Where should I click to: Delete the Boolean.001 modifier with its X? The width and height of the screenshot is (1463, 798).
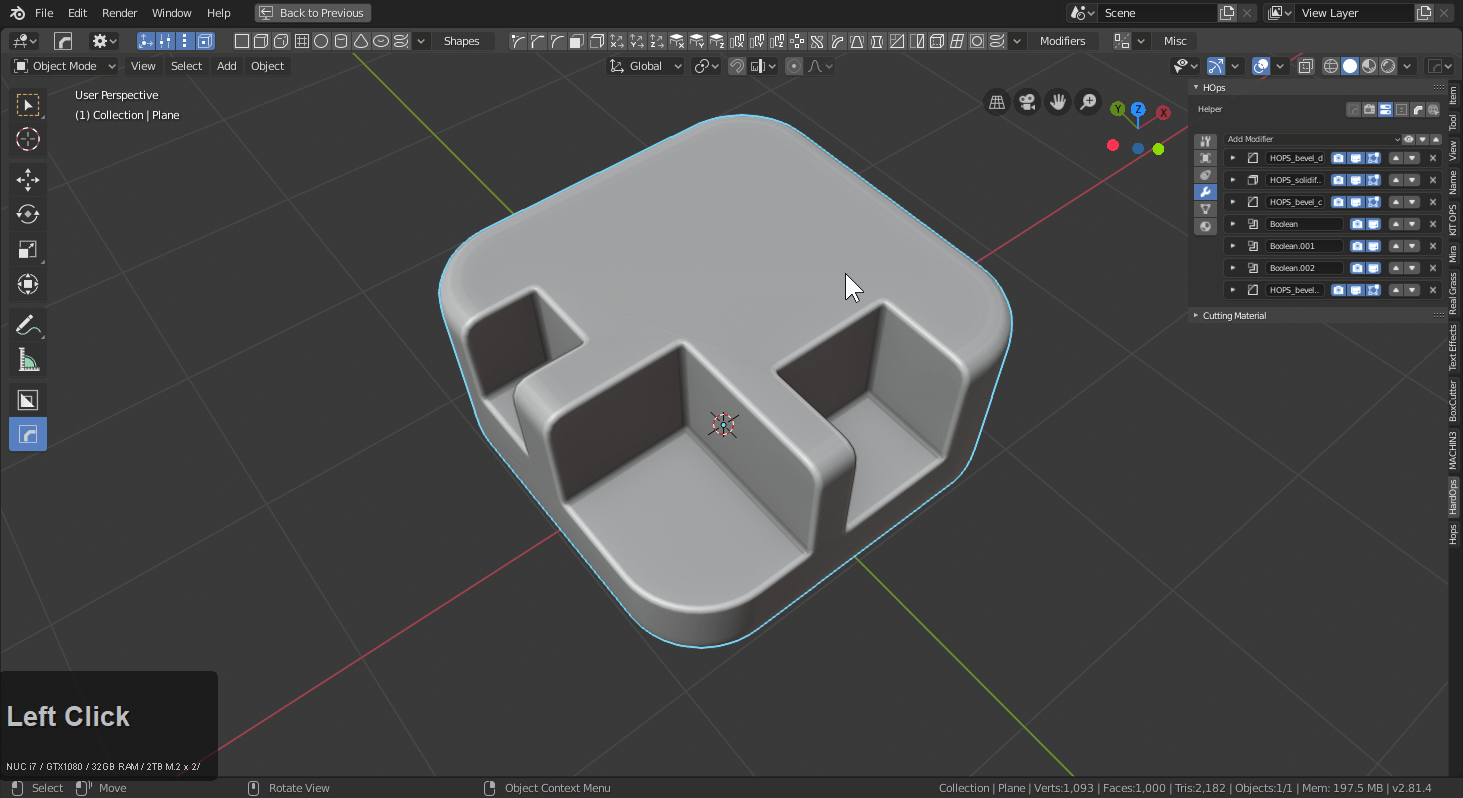(x=1432, y=246)
